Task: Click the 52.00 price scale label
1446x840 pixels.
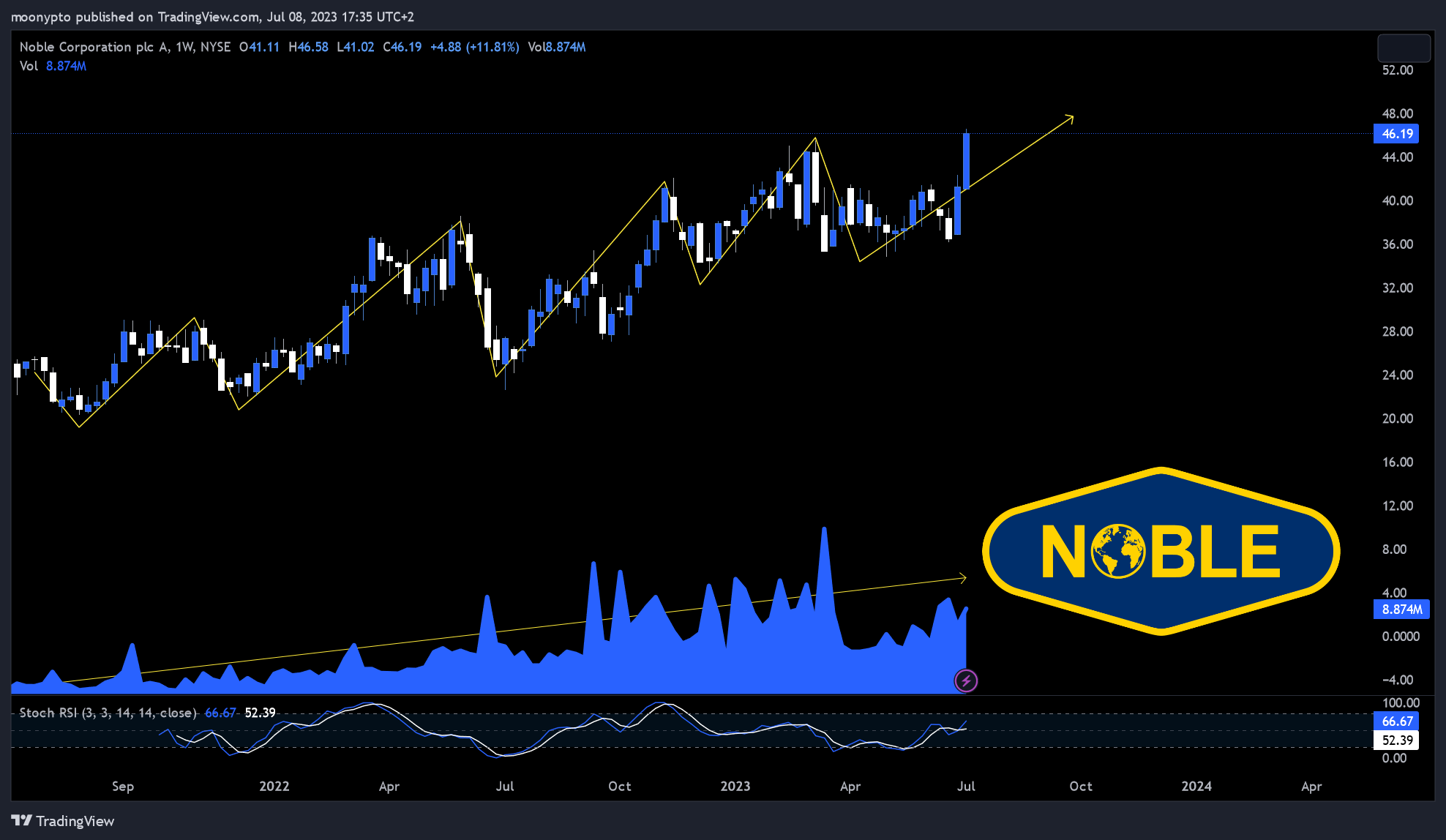Action: click(x=1397, y=70)
